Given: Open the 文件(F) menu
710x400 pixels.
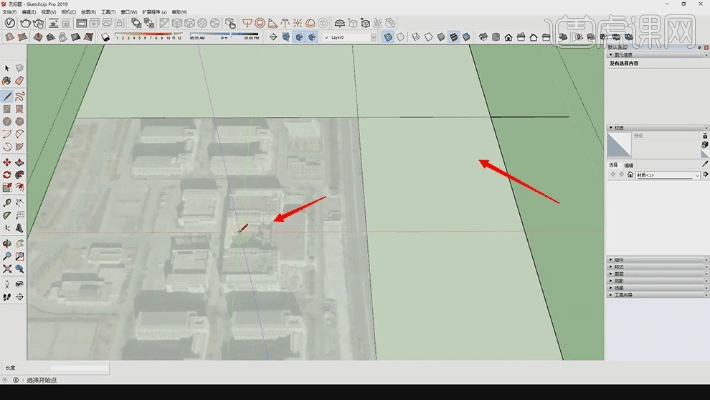Looking at the screenshot, I should (12, 13).
